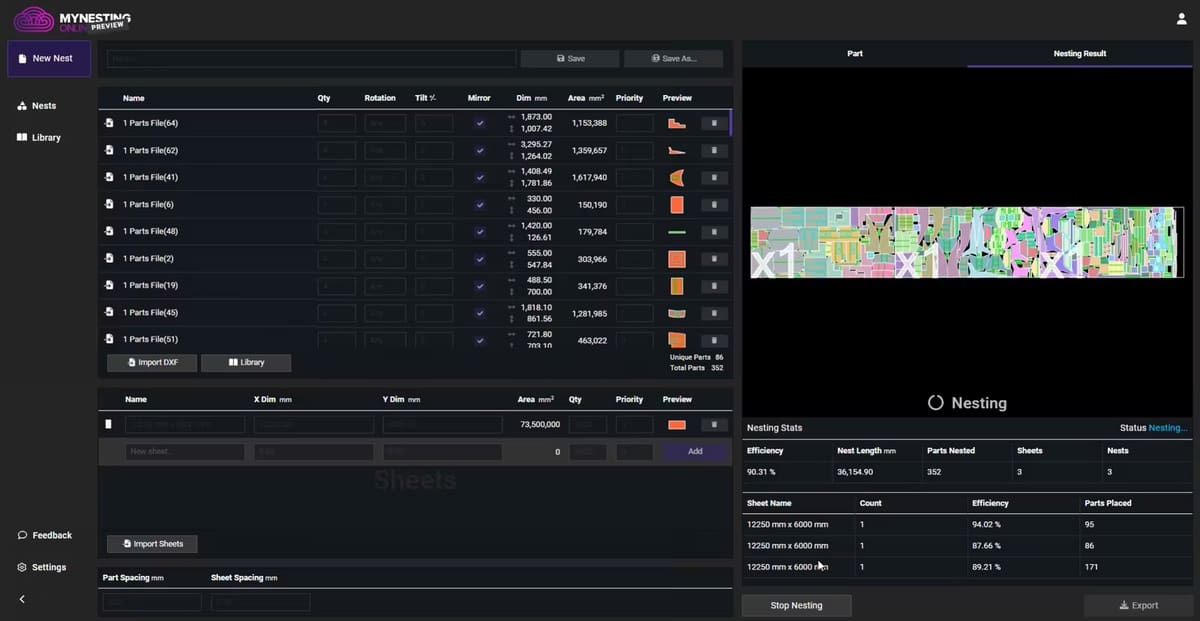This screenshot has height=621, width=1200.
Task: Click the Save As button
Action: click(673, 58)
